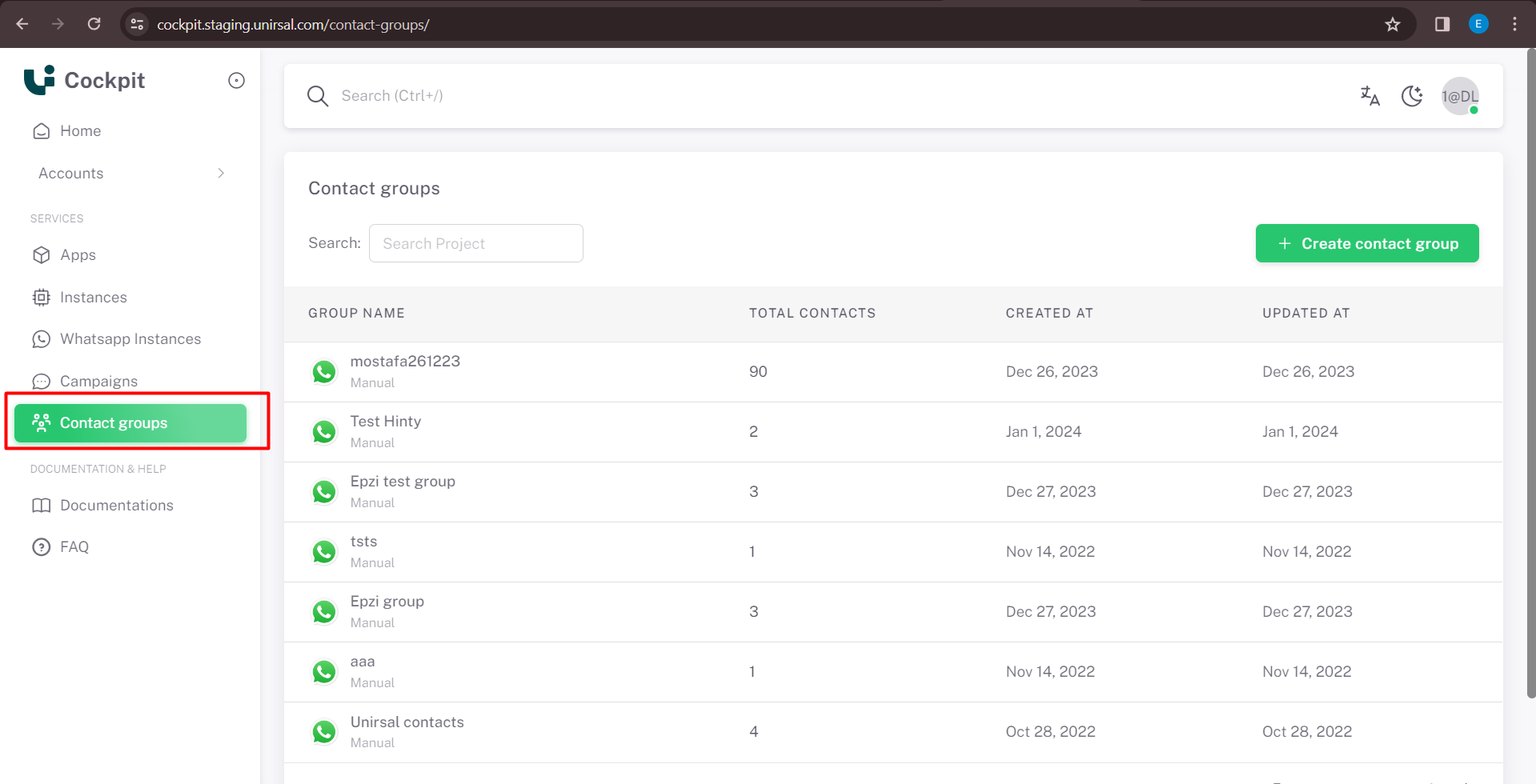Open the language translation selector
Image resolution: width=1536 pixels, height=784 pixels.
(x=1370, y=96)
